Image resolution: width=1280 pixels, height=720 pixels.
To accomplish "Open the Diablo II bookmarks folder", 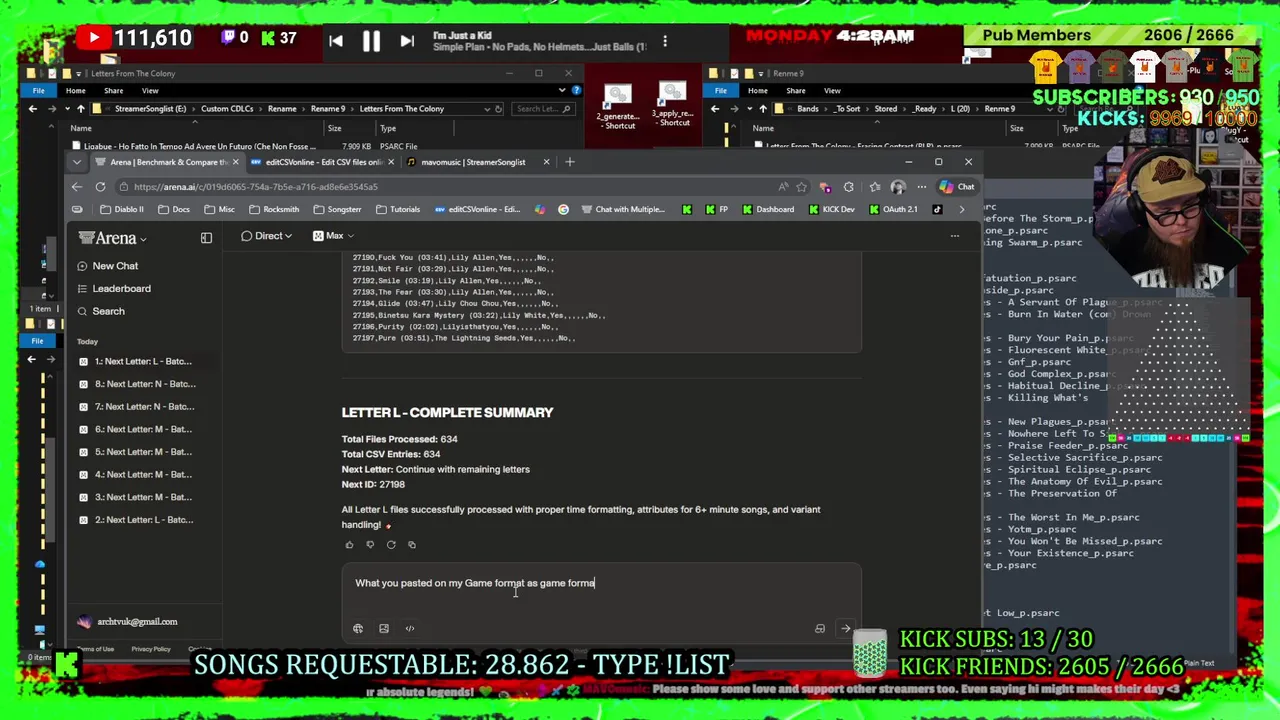I will [122, 210].
